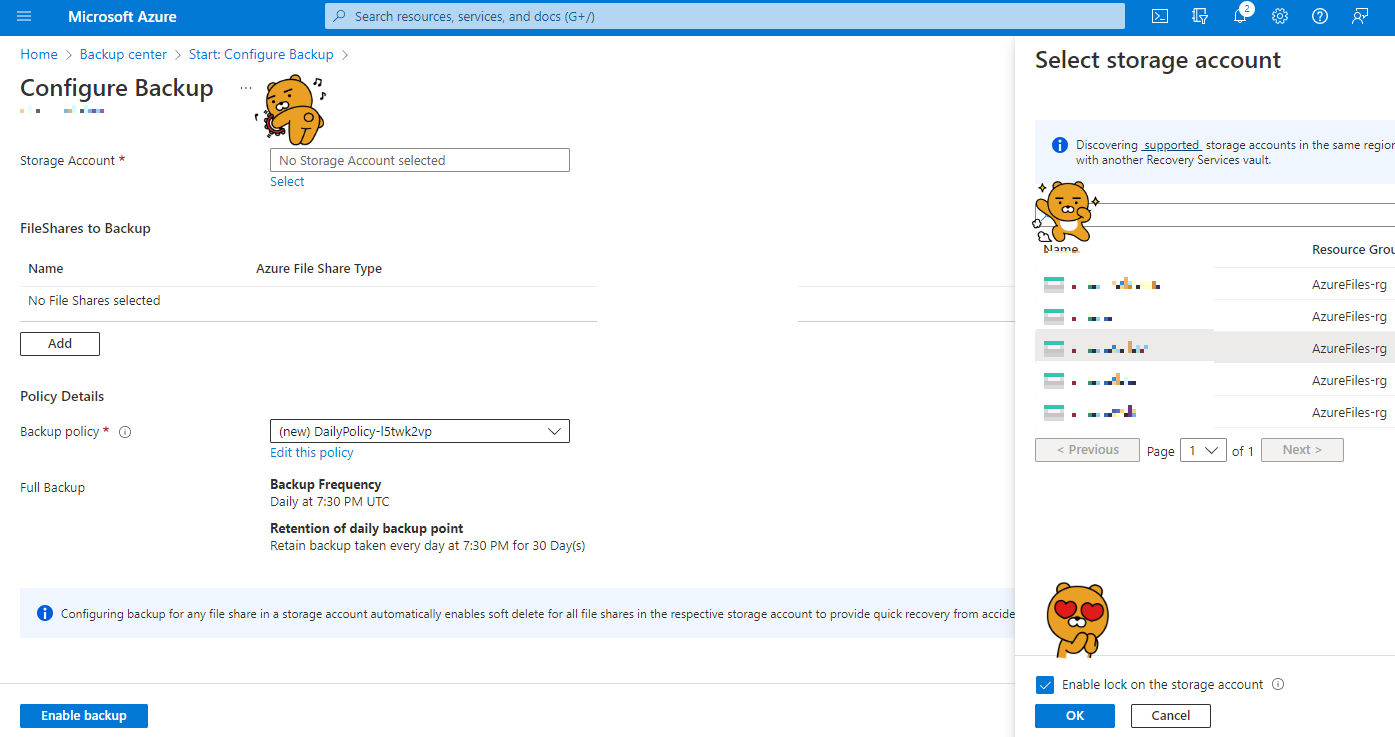Viewport: 1395px width, 737px height.
Task: Click the Backup policy info icon
Action: 126,432
